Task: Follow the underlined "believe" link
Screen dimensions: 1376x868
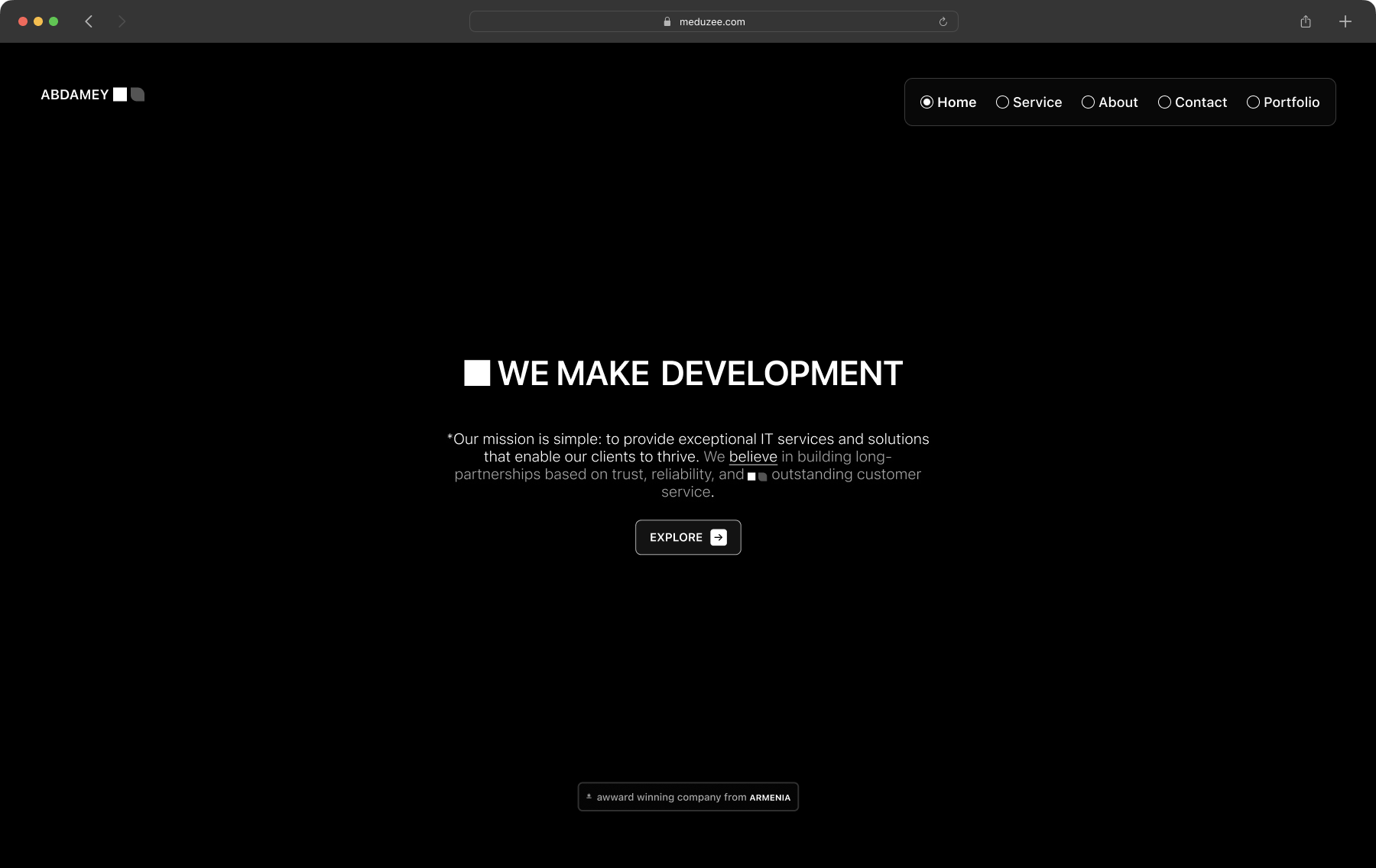Action: [x=753, y=457]
